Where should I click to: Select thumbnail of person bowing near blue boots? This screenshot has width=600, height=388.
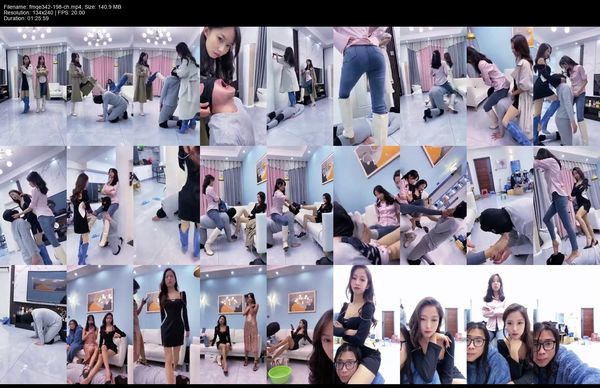[166, 205]
